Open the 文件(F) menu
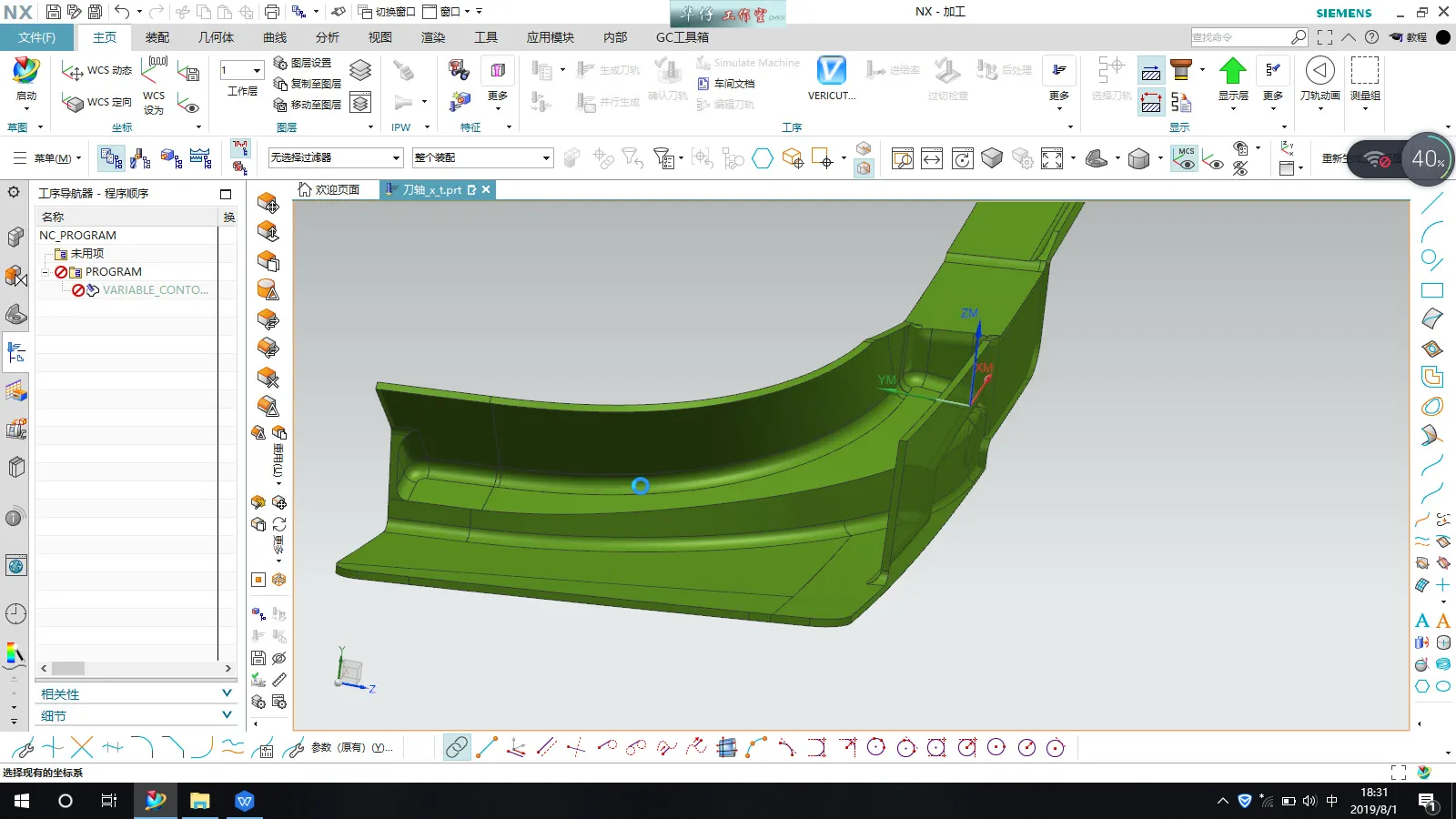 point(36,37)
